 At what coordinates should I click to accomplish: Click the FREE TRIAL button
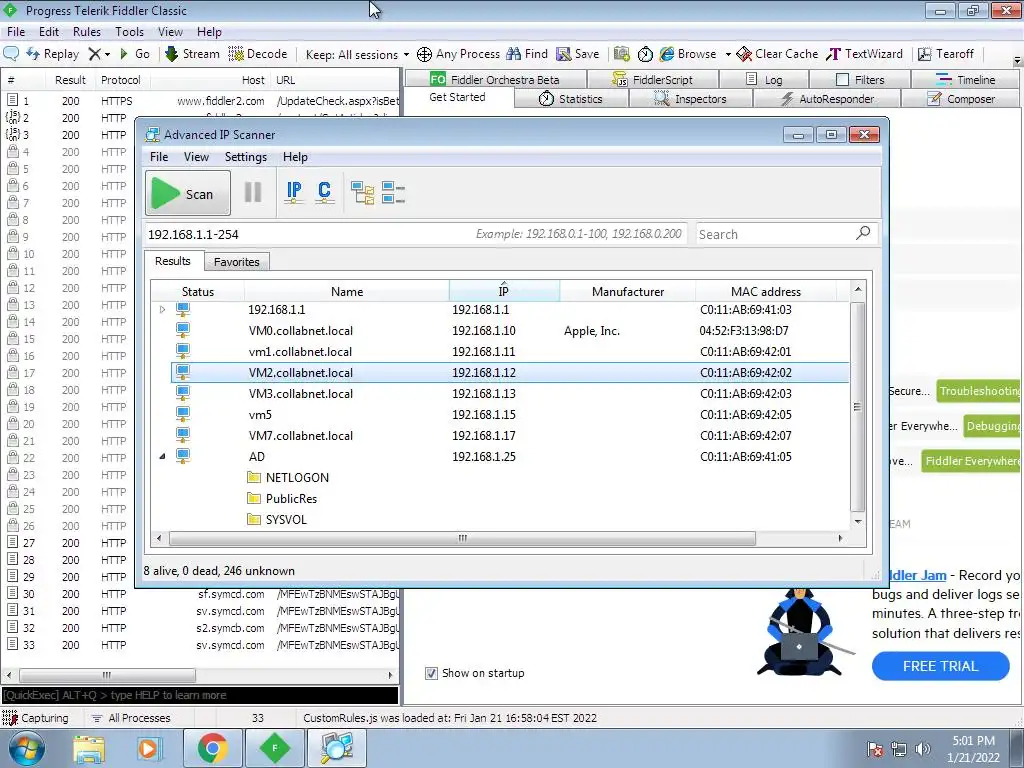(x=940, y=666)
